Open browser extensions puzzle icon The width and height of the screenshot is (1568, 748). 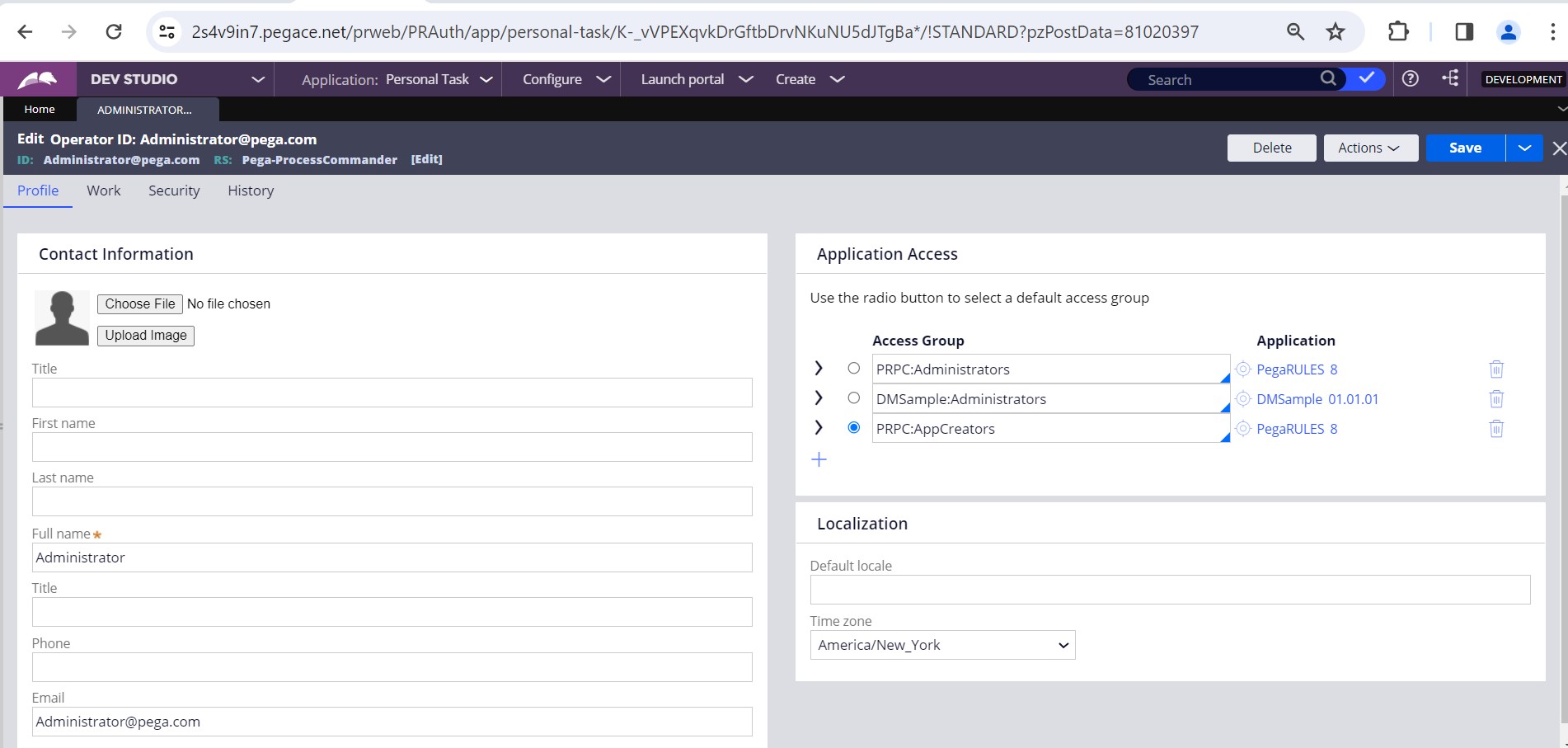[x=1398, y=32]
